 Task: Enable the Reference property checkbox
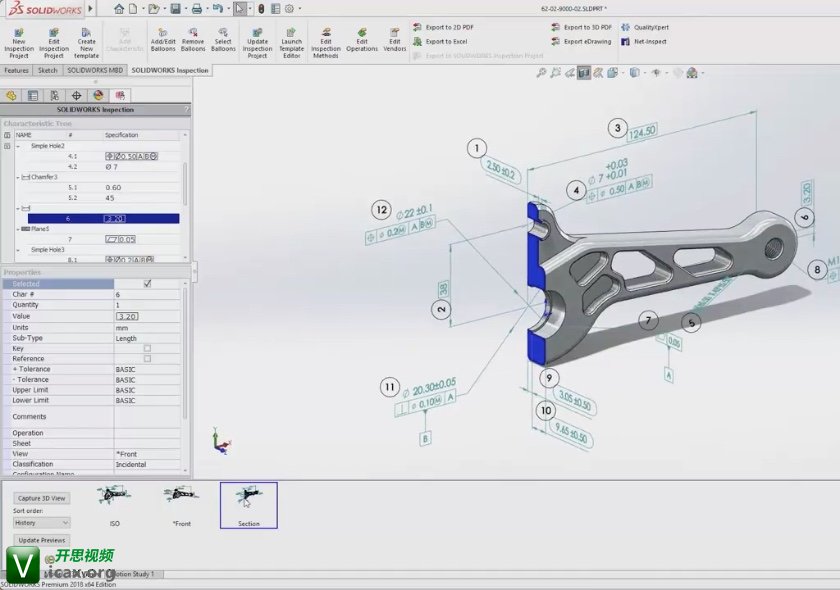coord(147,358)
